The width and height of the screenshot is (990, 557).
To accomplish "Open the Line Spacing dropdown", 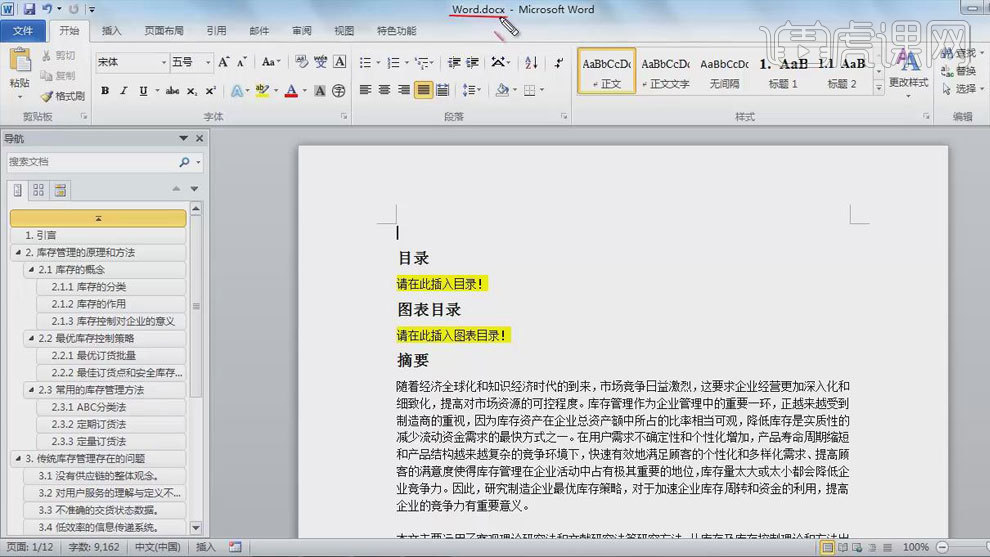I will pyautogui.click(x=471, y=90).
